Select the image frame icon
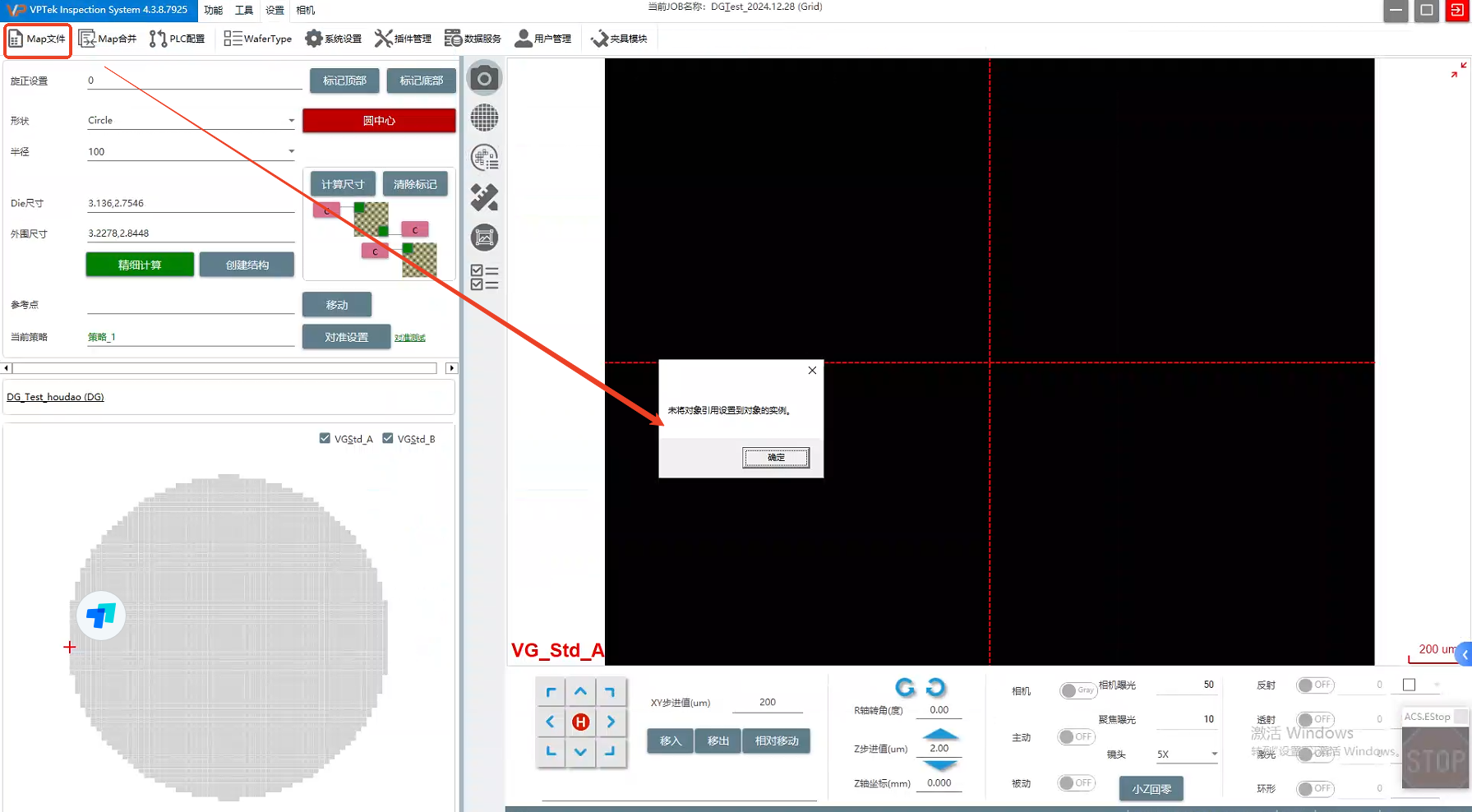Viewport: 1472px width, 812px height. point(484,238)
